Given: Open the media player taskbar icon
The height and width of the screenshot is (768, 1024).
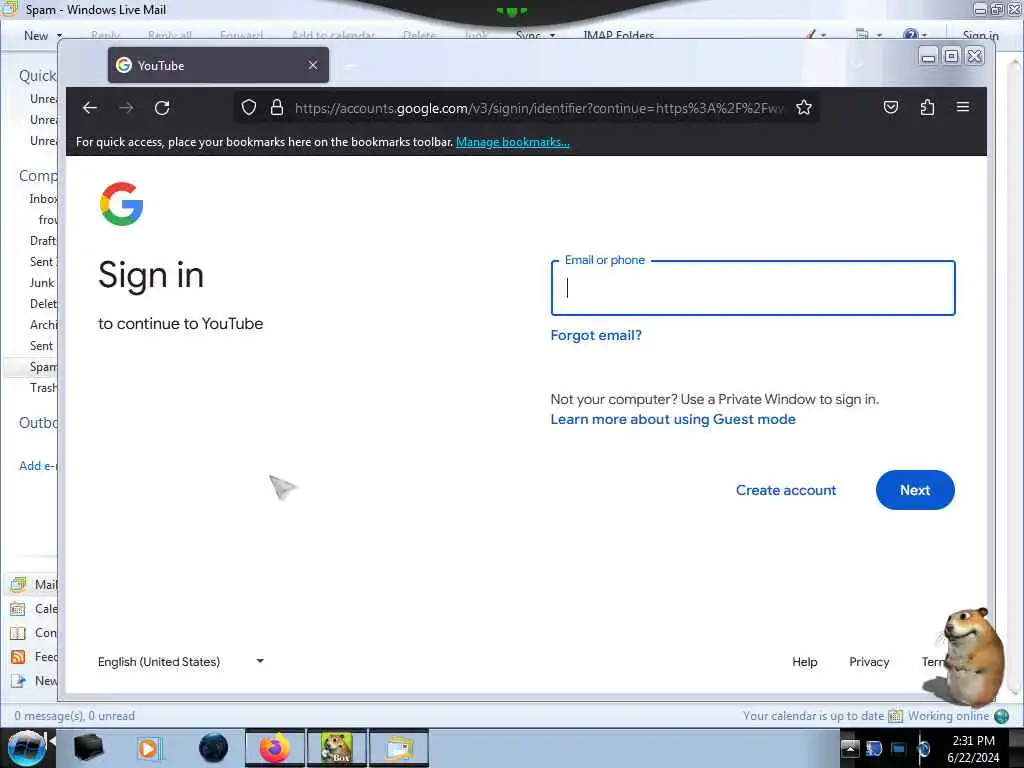Looking at the screenshot, I should (149, 748).
